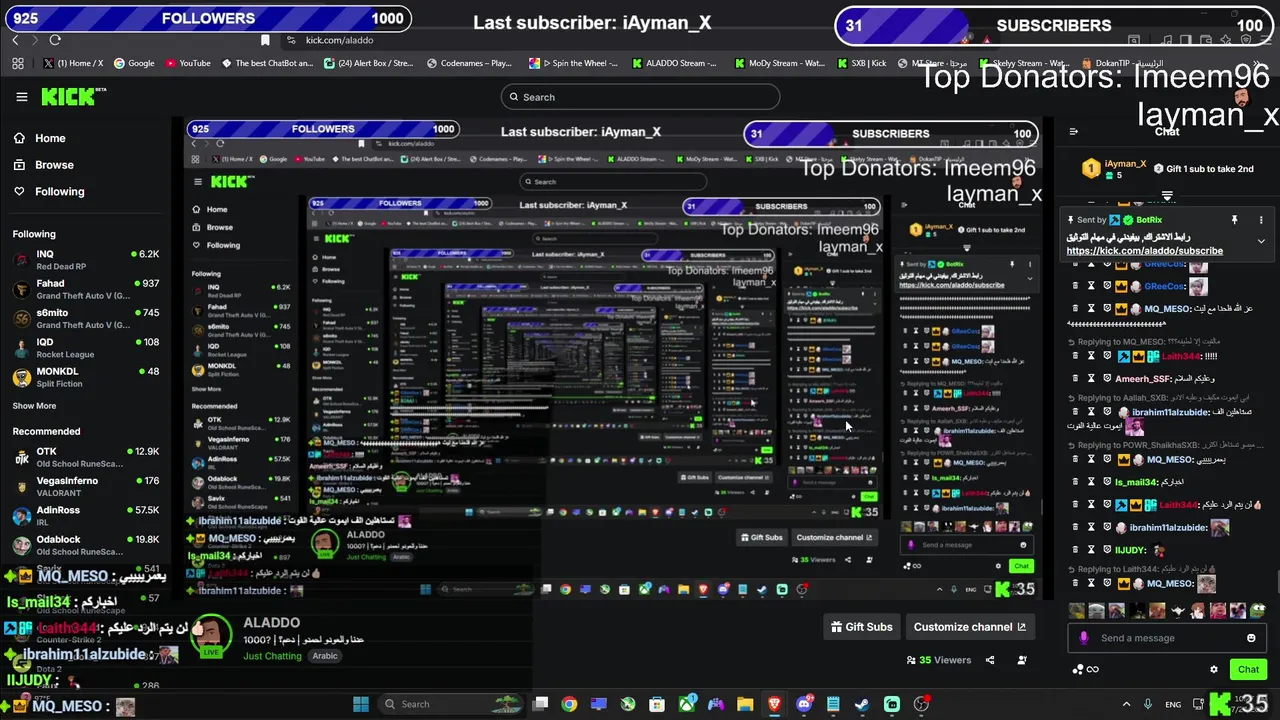
Task: Expand the gift leaderboard under iAyman_X
Action: click(x=1167, y=196)
